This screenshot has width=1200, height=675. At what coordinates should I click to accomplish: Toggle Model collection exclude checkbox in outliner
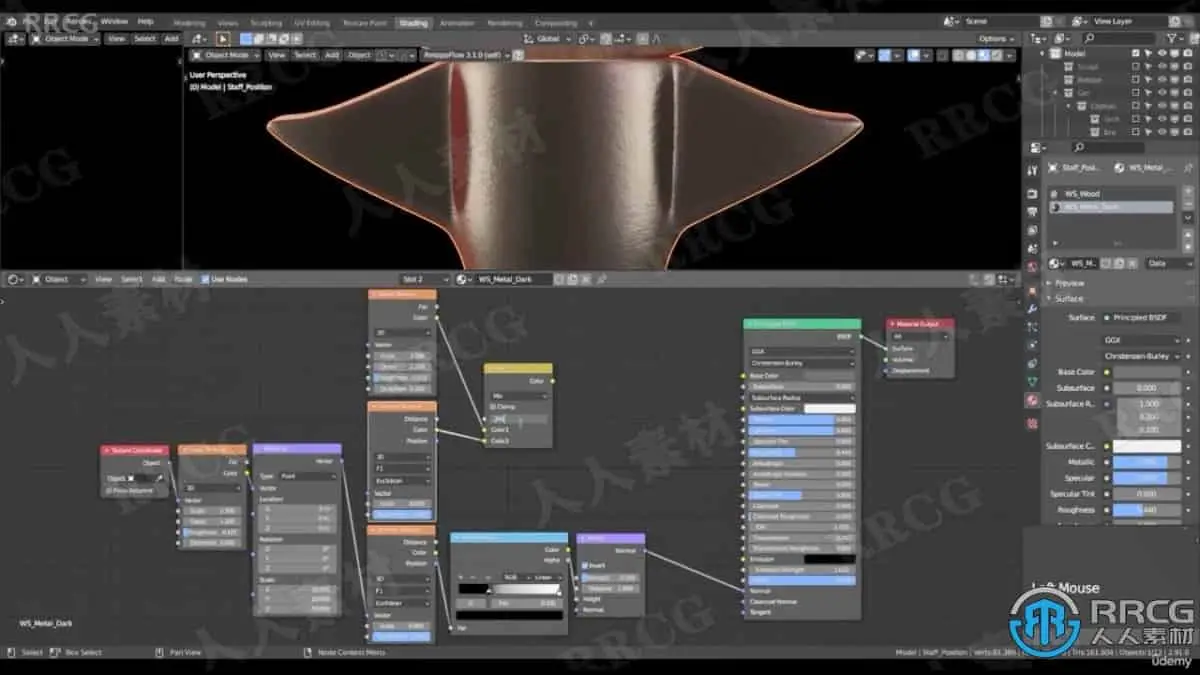click(1135, 53)
